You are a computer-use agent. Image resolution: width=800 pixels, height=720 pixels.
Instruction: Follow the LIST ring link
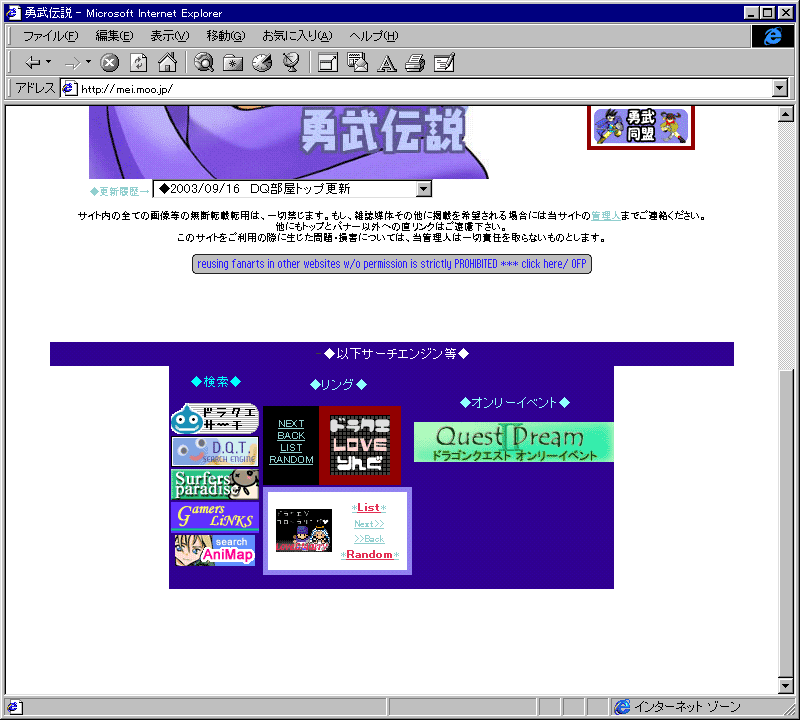[291, 448]
